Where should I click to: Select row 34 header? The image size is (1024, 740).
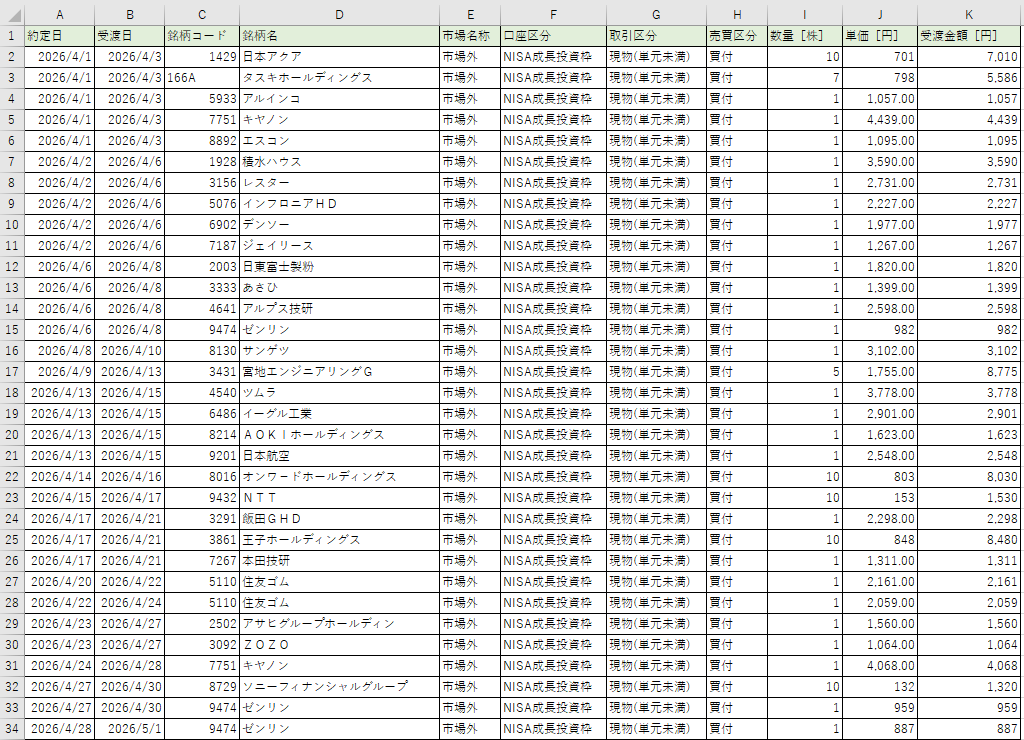pyautogui.click(x=12, y=728)
